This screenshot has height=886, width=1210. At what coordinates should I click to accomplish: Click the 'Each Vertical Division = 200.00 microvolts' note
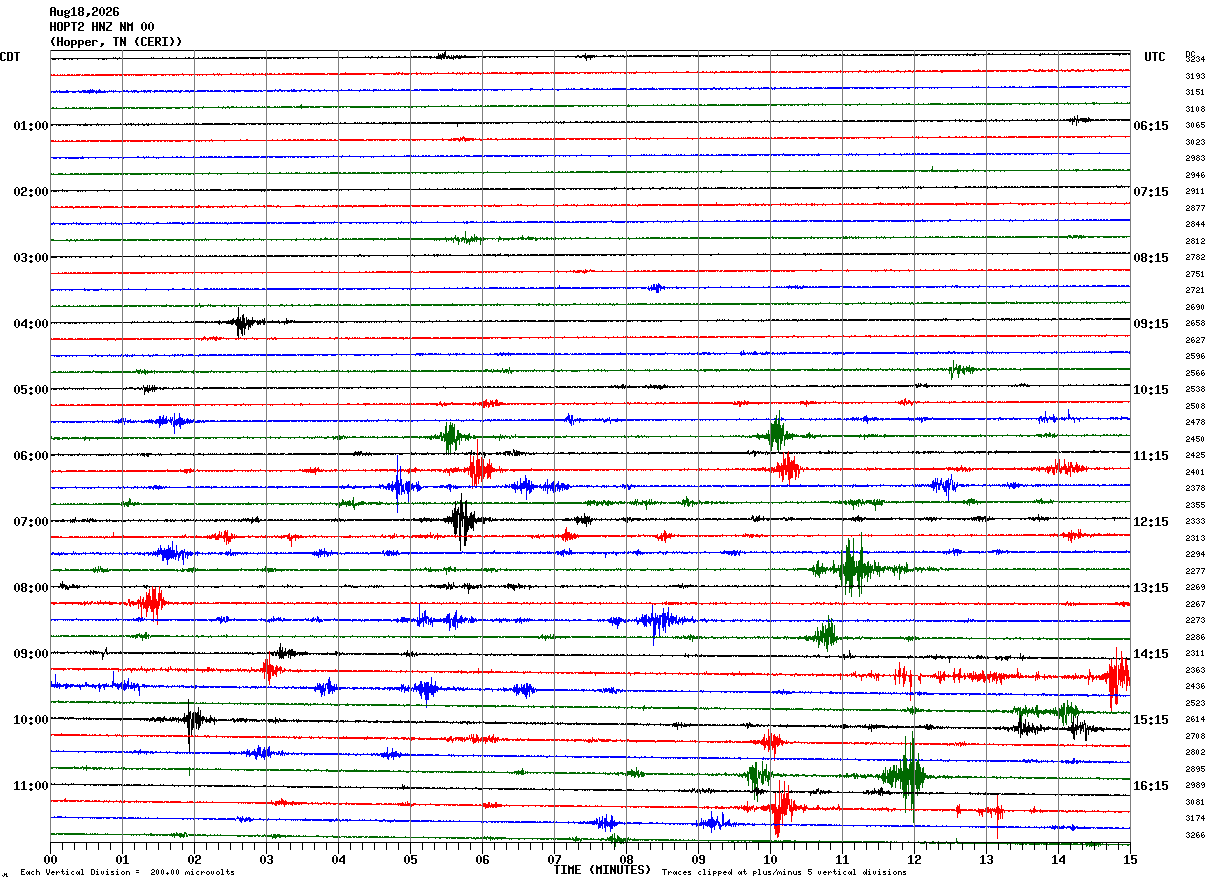[x=127, y=873]
